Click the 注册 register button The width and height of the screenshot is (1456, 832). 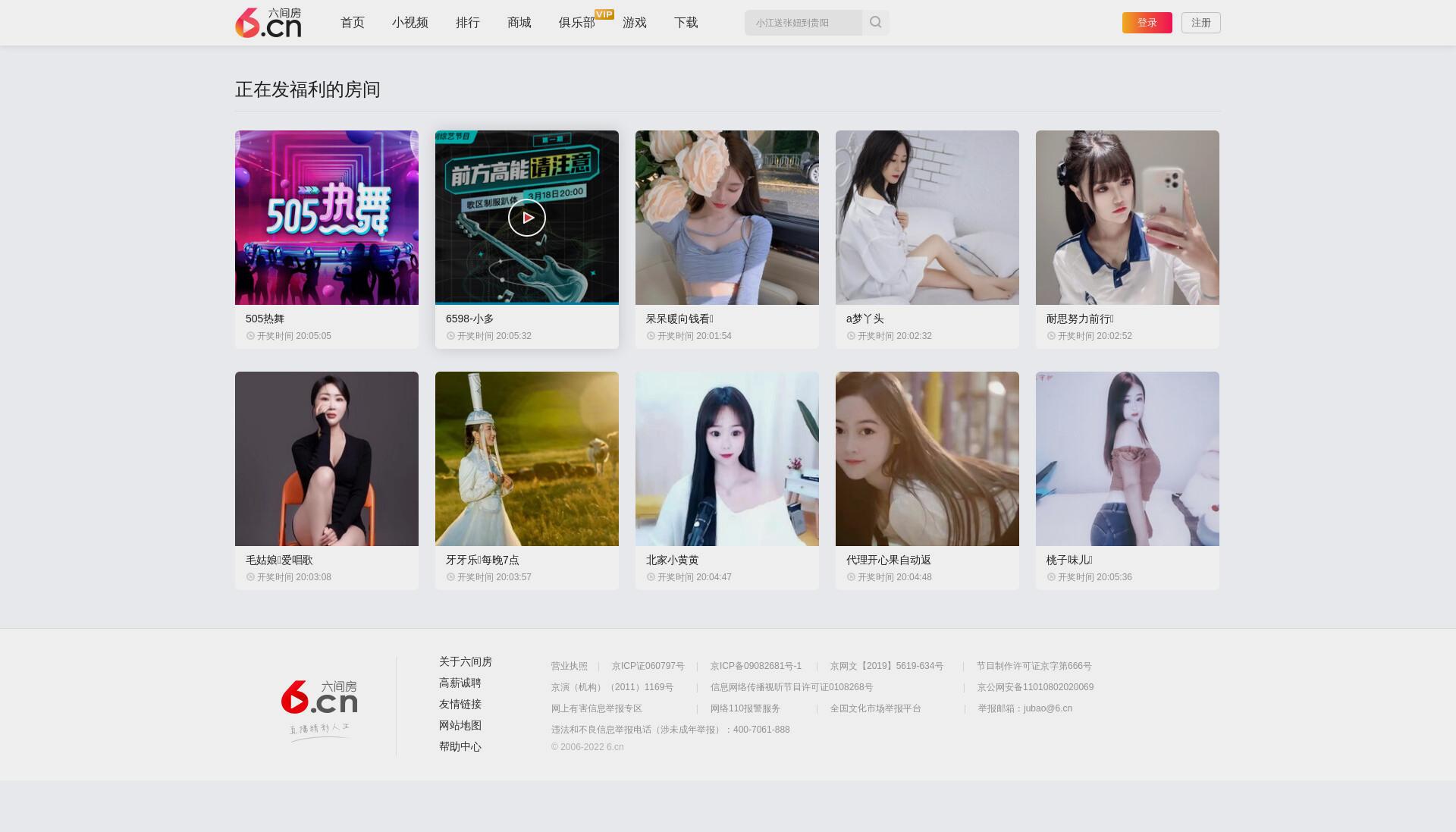1201,23
